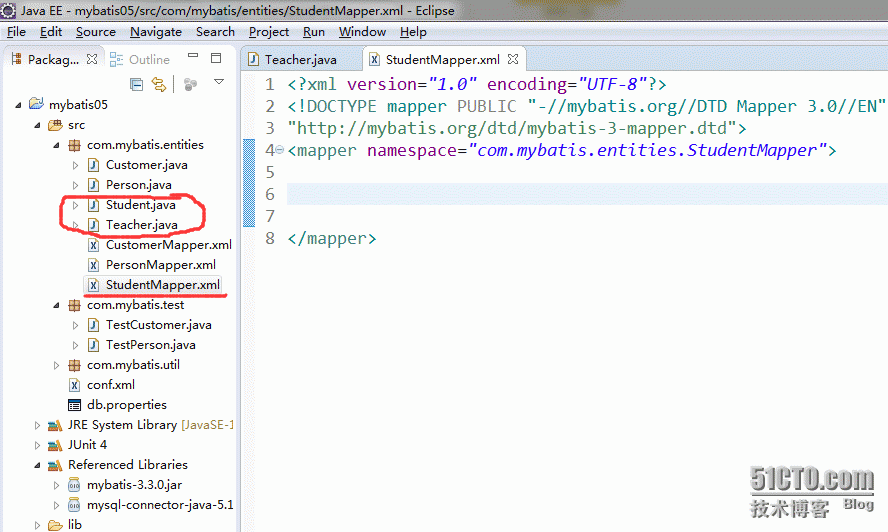The height and width of the screenshot is (532, 888).
Task: Expand the Student.java node
Action: (x=75, y=205)
